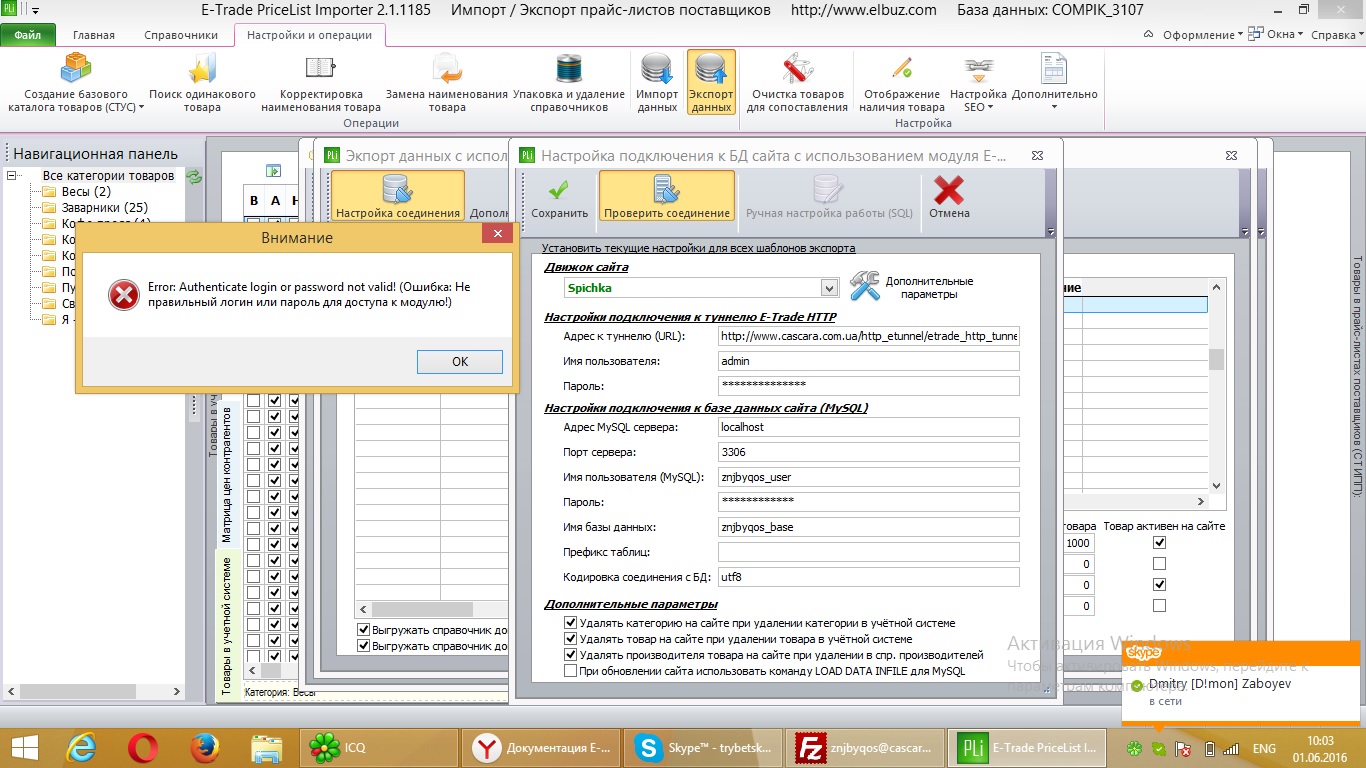Viewport: 1366px width, 768px height.
Task: Switch to the FileZilla taskbar window
Action: click(x=864, y=748)
